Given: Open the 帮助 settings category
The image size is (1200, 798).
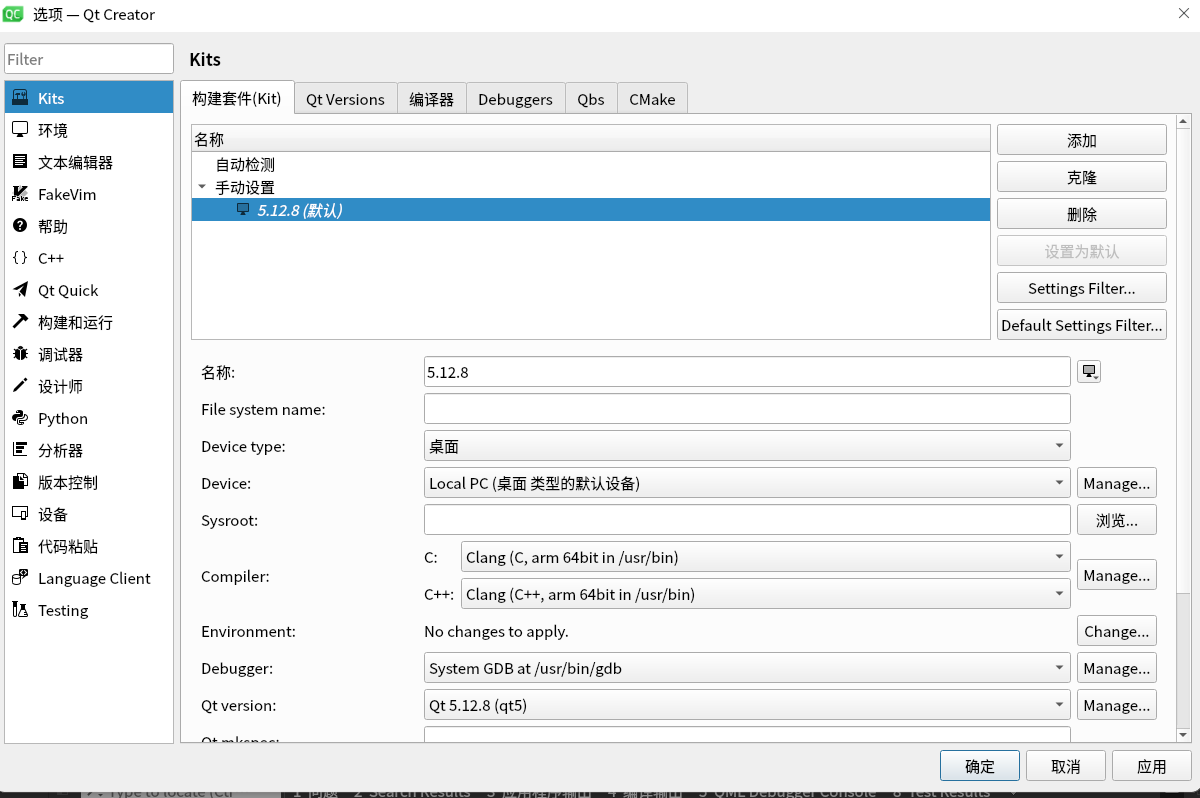Looking at the screenshot, I should tap(89, 226).
